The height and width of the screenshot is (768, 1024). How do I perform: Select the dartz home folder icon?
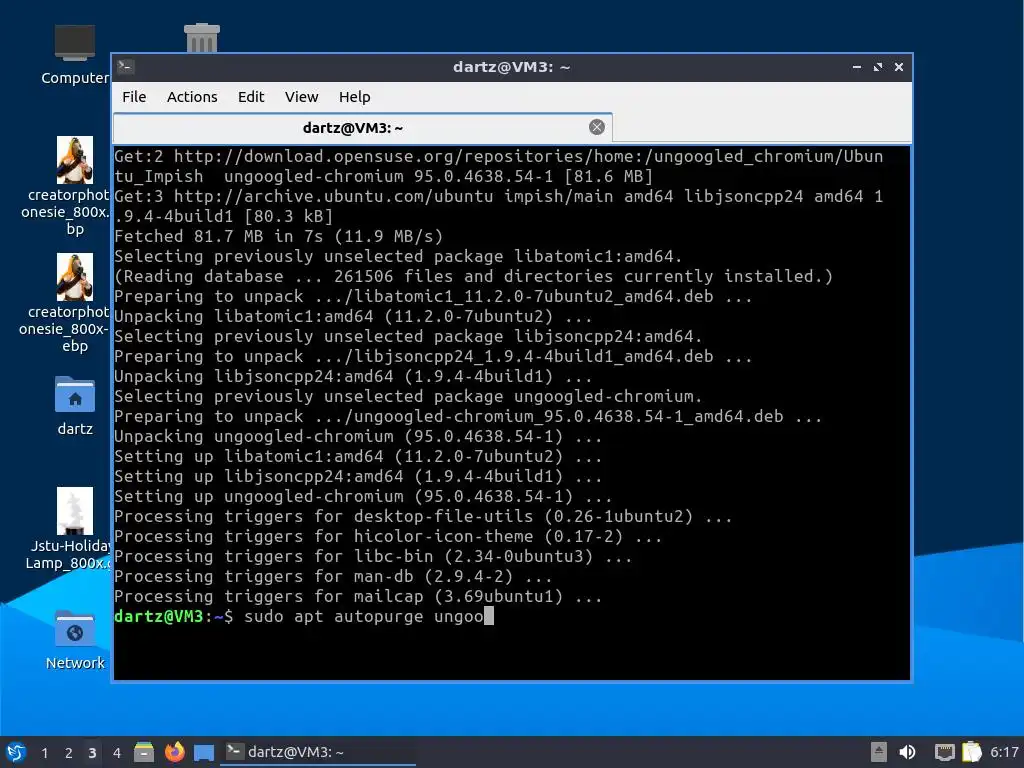click(x=74, y=406)
